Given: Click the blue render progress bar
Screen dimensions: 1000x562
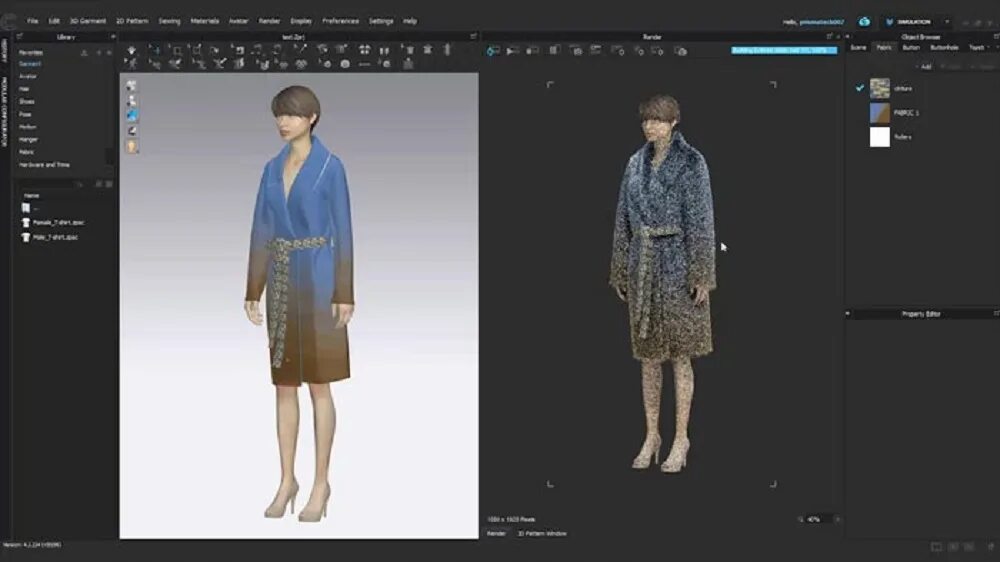Looking at the screenshot, I should [784, 50].
